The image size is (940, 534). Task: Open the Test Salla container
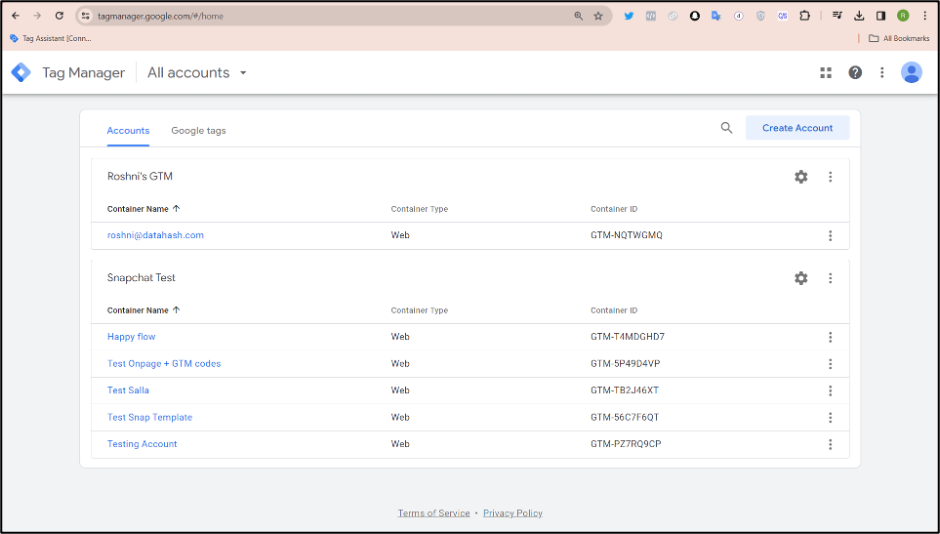click(x=128, y=390)
